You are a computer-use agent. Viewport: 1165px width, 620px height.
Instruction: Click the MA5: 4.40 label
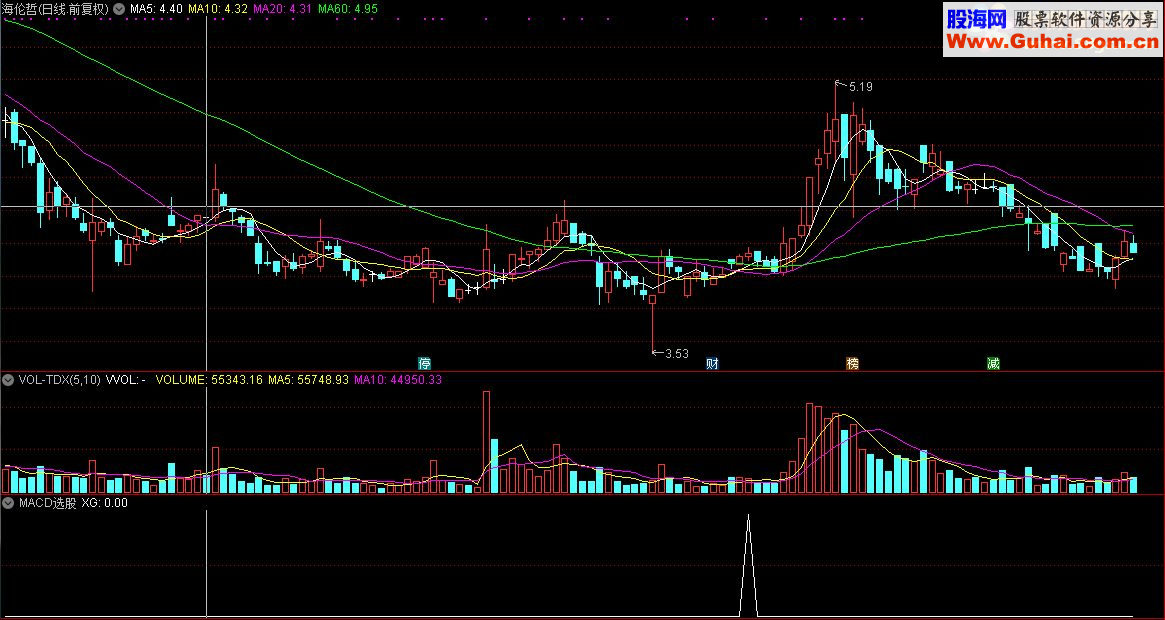[156, 9]
